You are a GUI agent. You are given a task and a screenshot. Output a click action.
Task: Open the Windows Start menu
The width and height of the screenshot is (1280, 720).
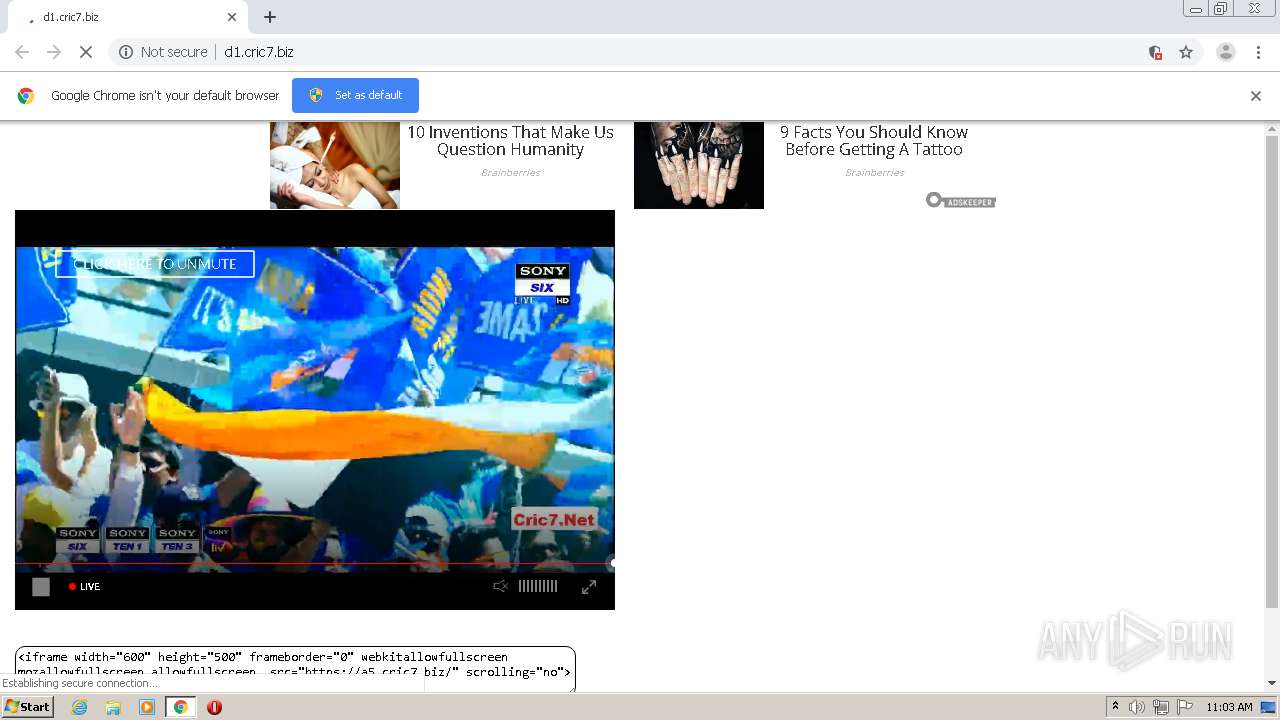pyautogui.click(x=28, y=707)
